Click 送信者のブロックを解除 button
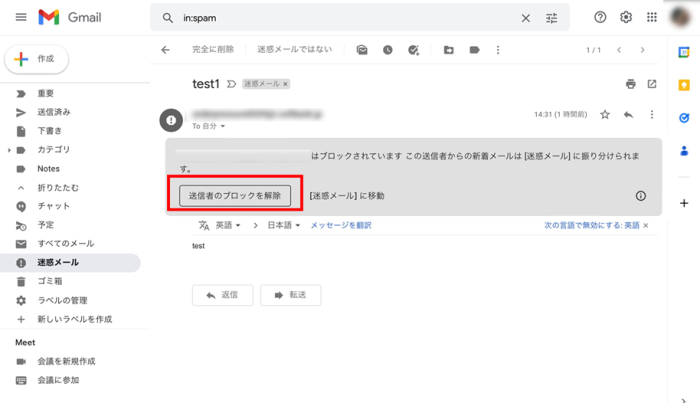 pos(235,196)
